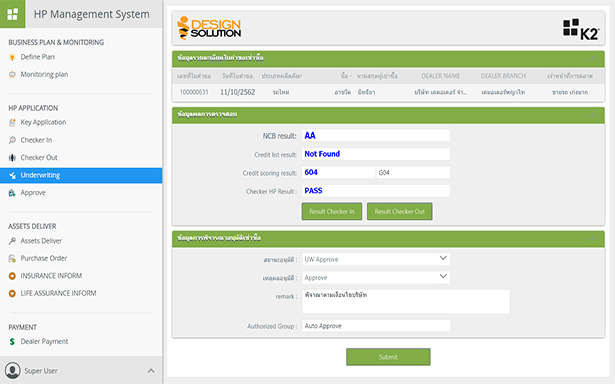This screenshot has height=384, width=615.
Task: Click the Approve icon
Action: point(12,193)
